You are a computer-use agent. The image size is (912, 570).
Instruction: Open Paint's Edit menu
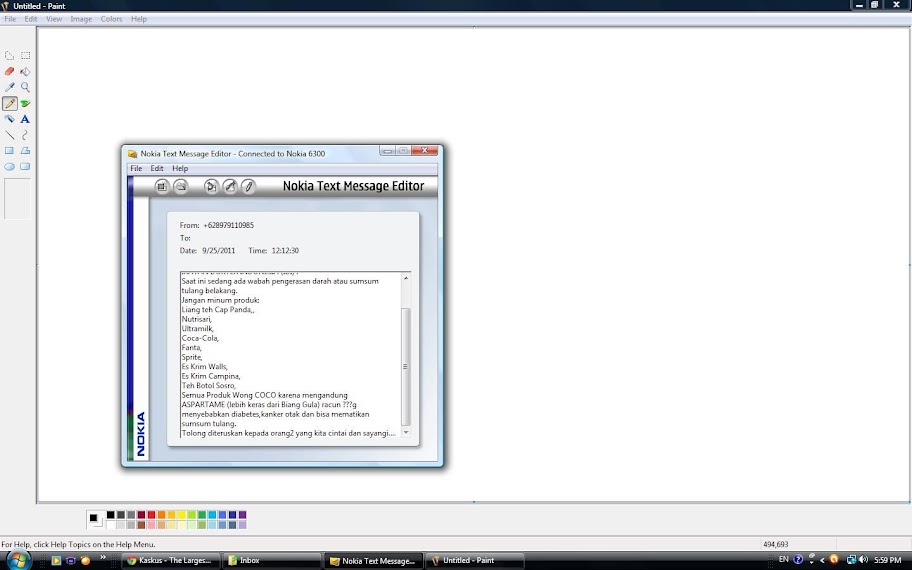tap(31, 19)
